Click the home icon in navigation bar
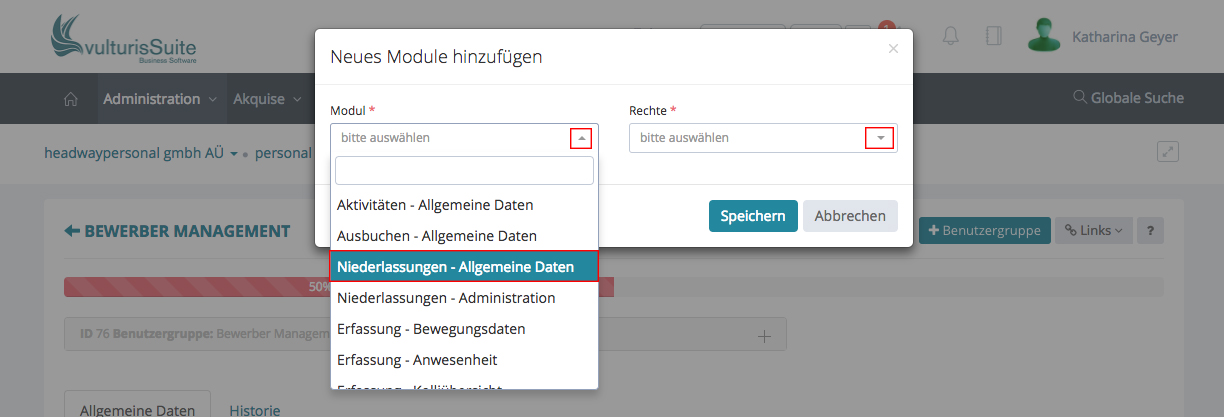 pos(70,99)
